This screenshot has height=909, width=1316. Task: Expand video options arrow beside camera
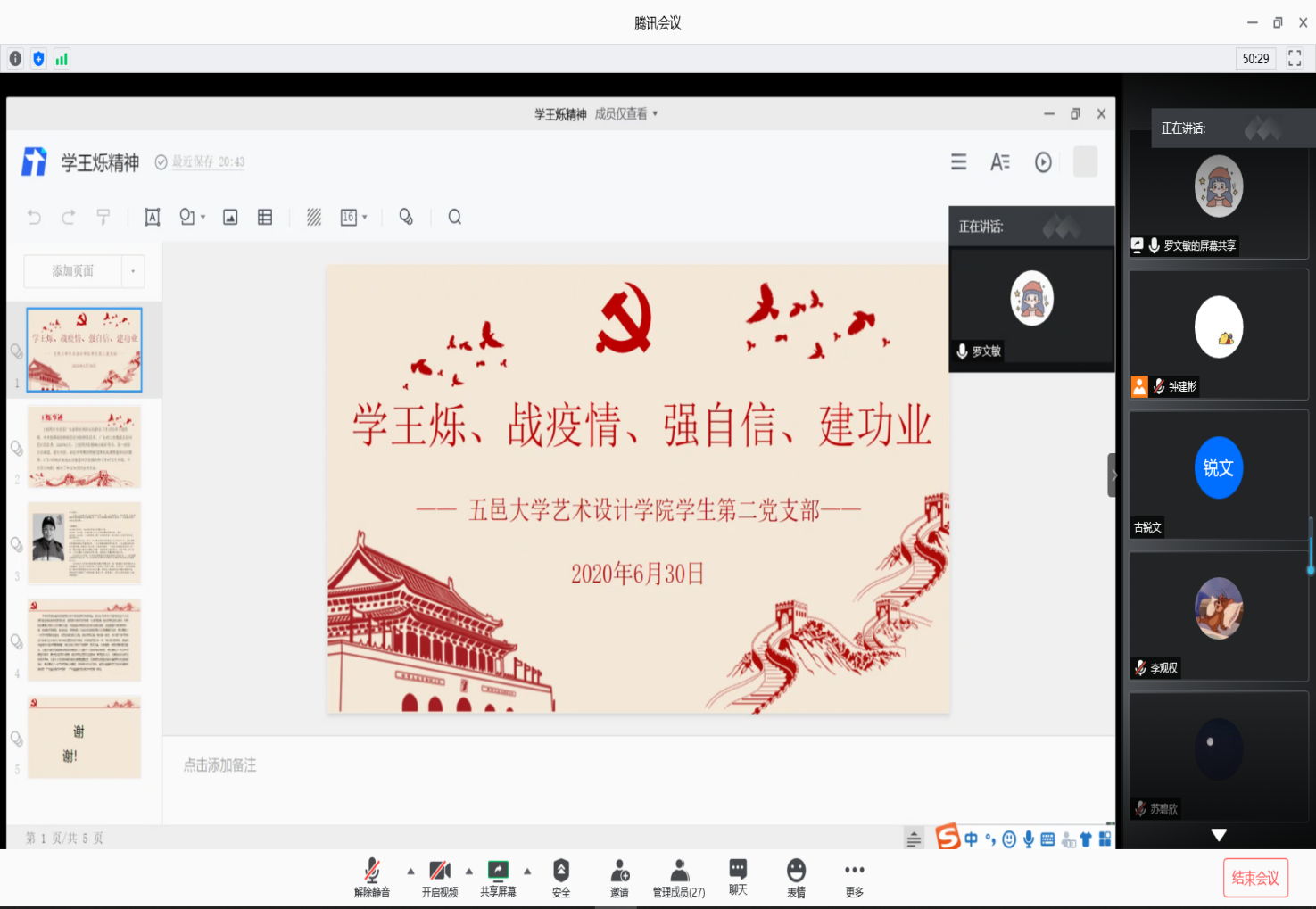469,871
